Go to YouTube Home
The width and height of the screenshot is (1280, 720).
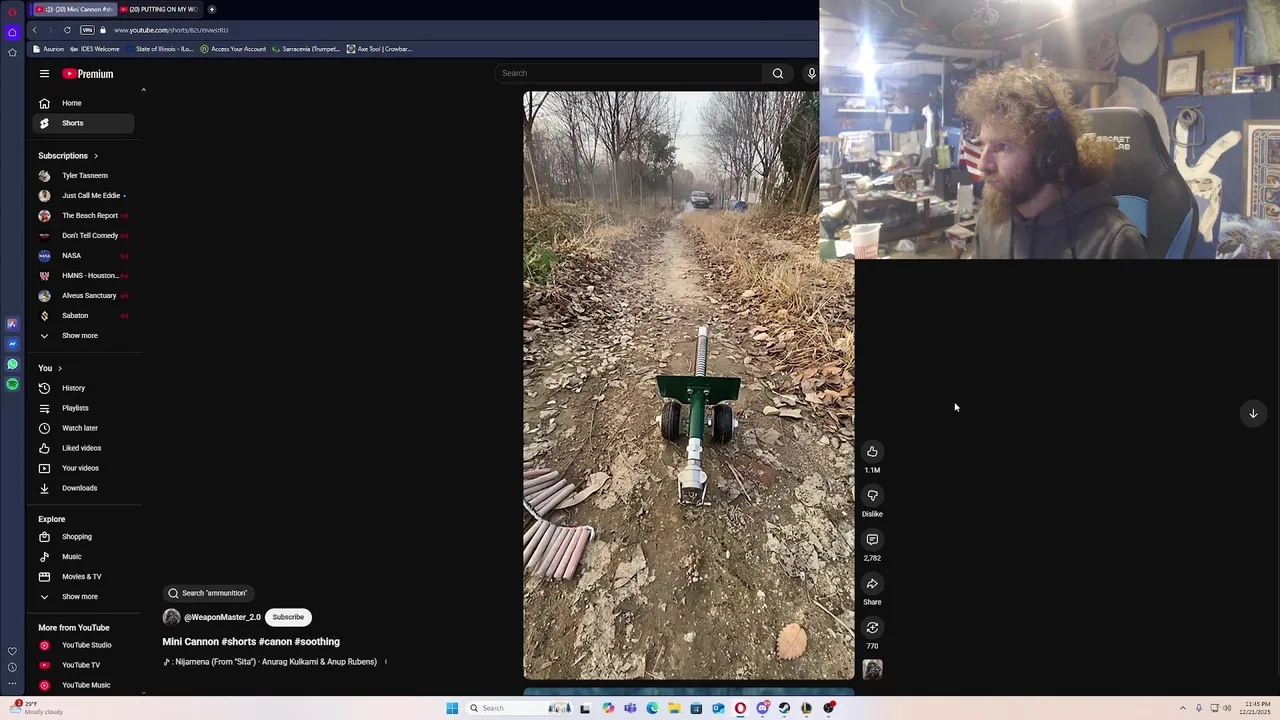coord(84,103)
